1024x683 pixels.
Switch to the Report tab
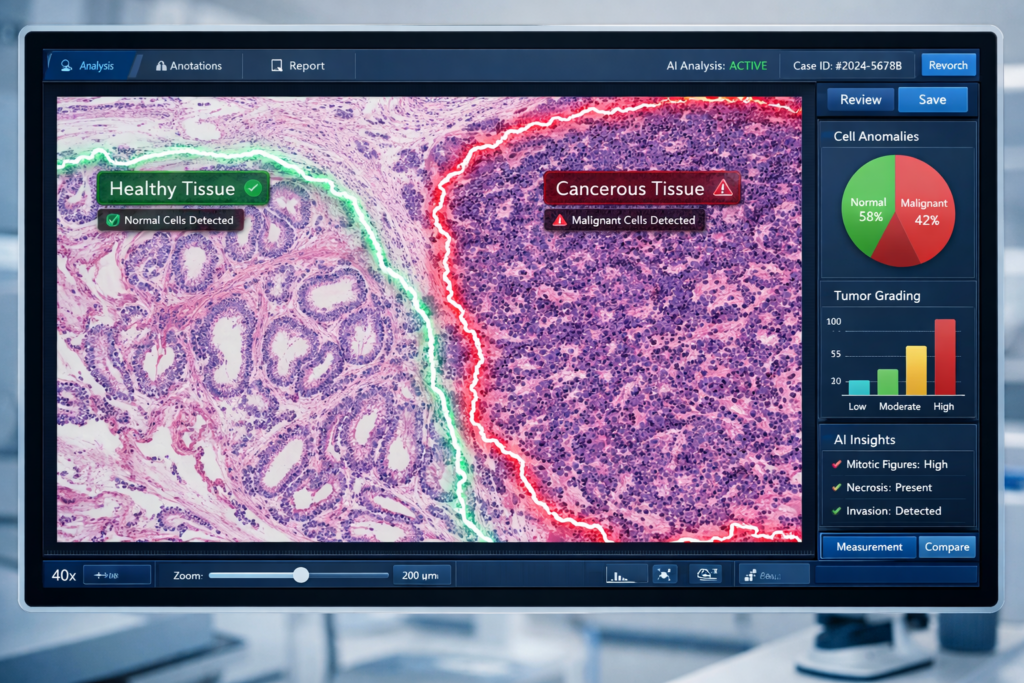tap(298, 66)
